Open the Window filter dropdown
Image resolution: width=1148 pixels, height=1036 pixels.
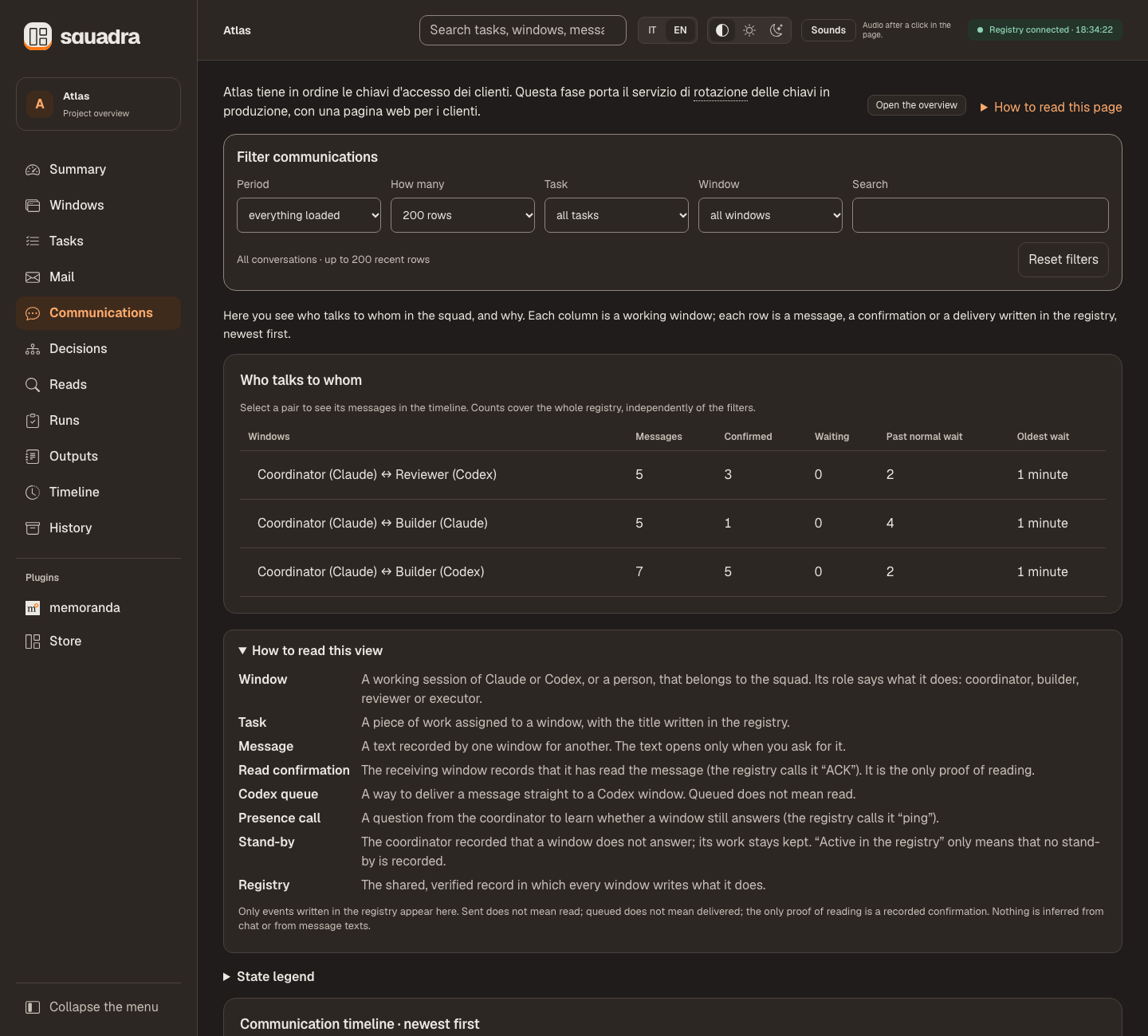point(770,215)
